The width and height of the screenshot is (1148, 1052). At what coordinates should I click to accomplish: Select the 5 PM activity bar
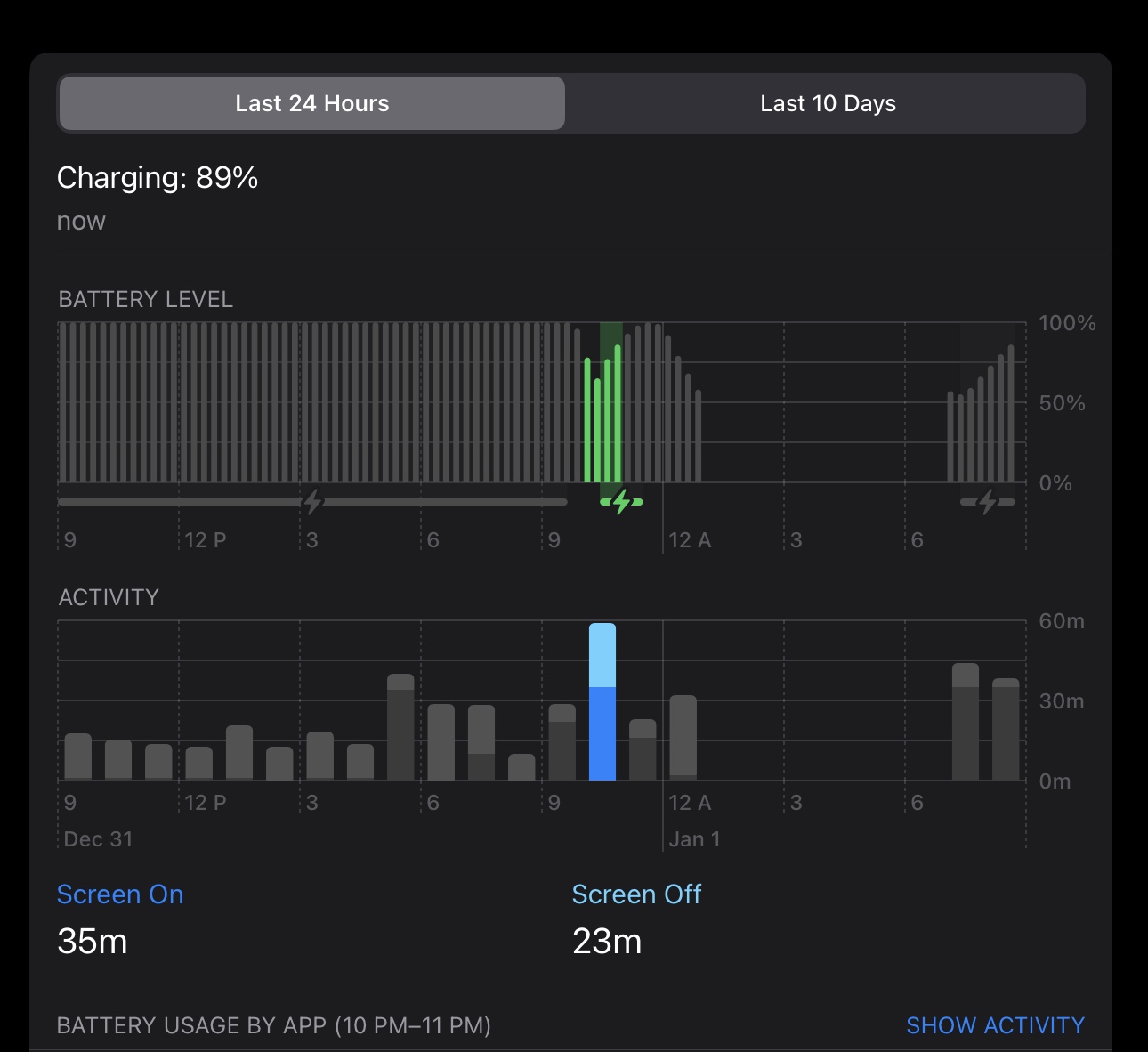click(400, 728)
